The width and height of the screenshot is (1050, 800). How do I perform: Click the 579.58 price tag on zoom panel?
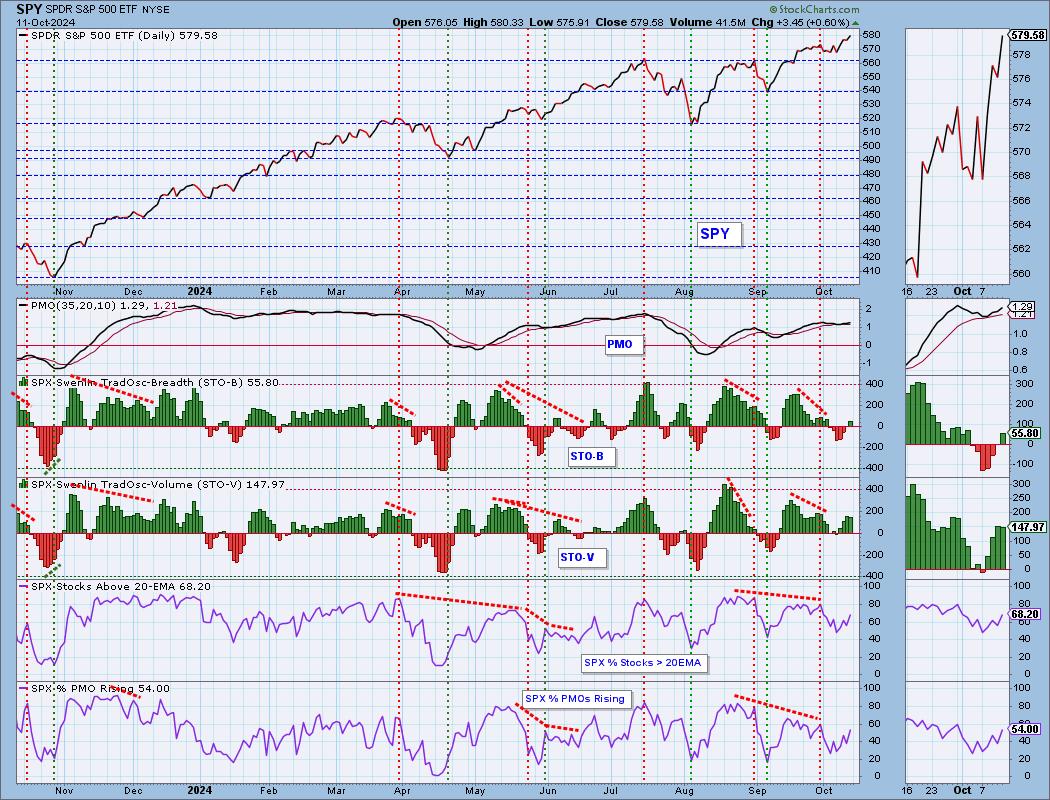pos(1027,35)
